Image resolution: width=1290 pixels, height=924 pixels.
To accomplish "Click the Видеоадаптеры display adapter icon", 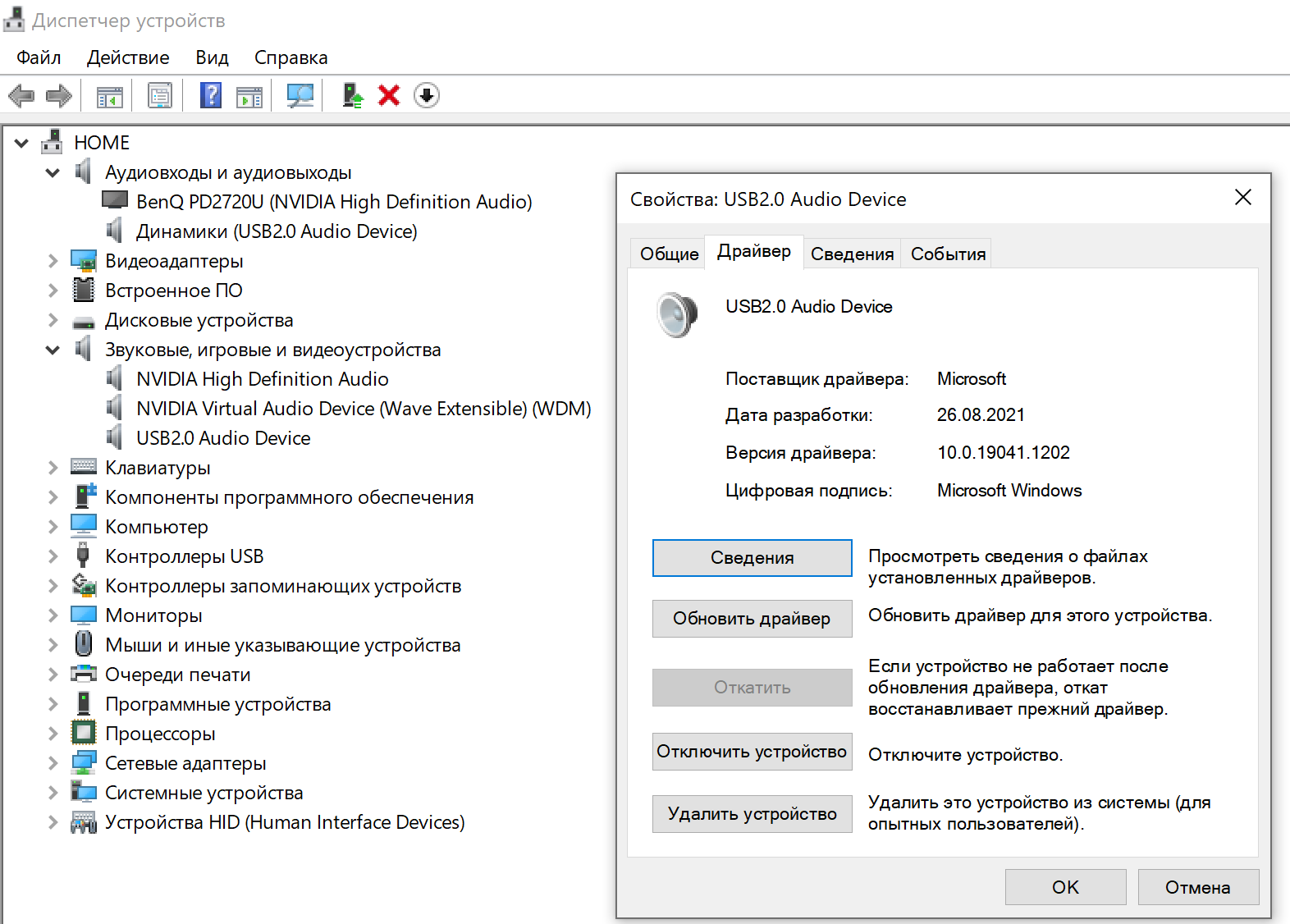I will pyautogui.click(x=84, y=261).
